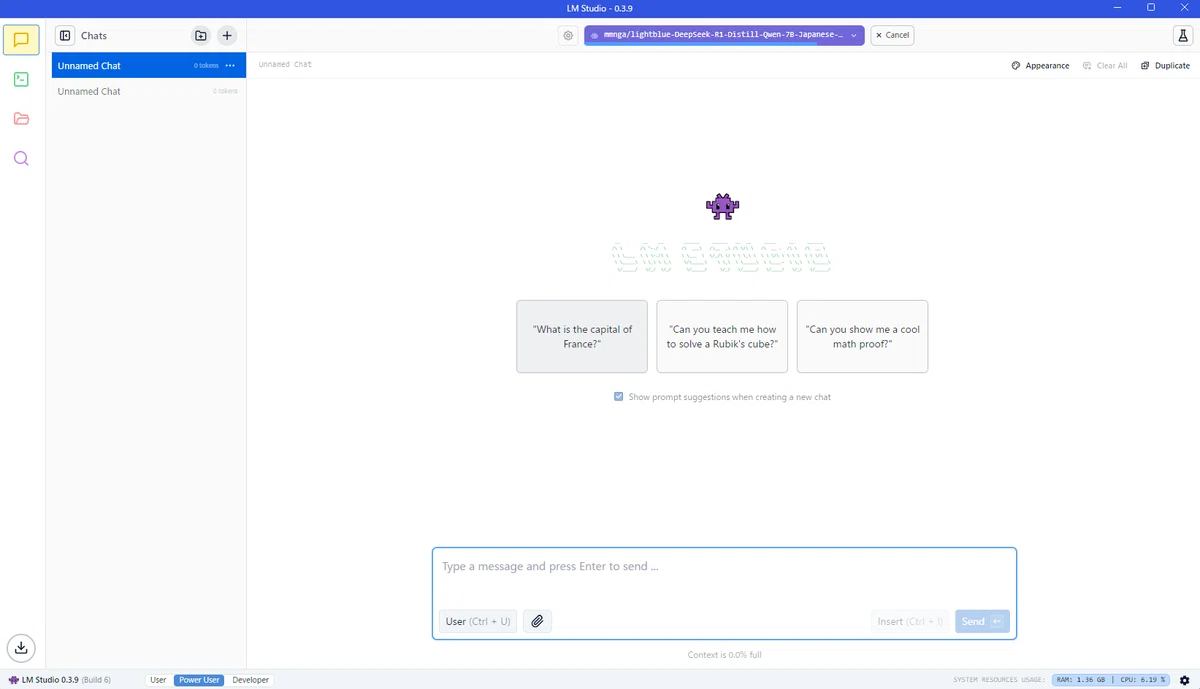Click the purple LM Studio mascot
The width and height of the screenshot is (1200, 689).
722,206
